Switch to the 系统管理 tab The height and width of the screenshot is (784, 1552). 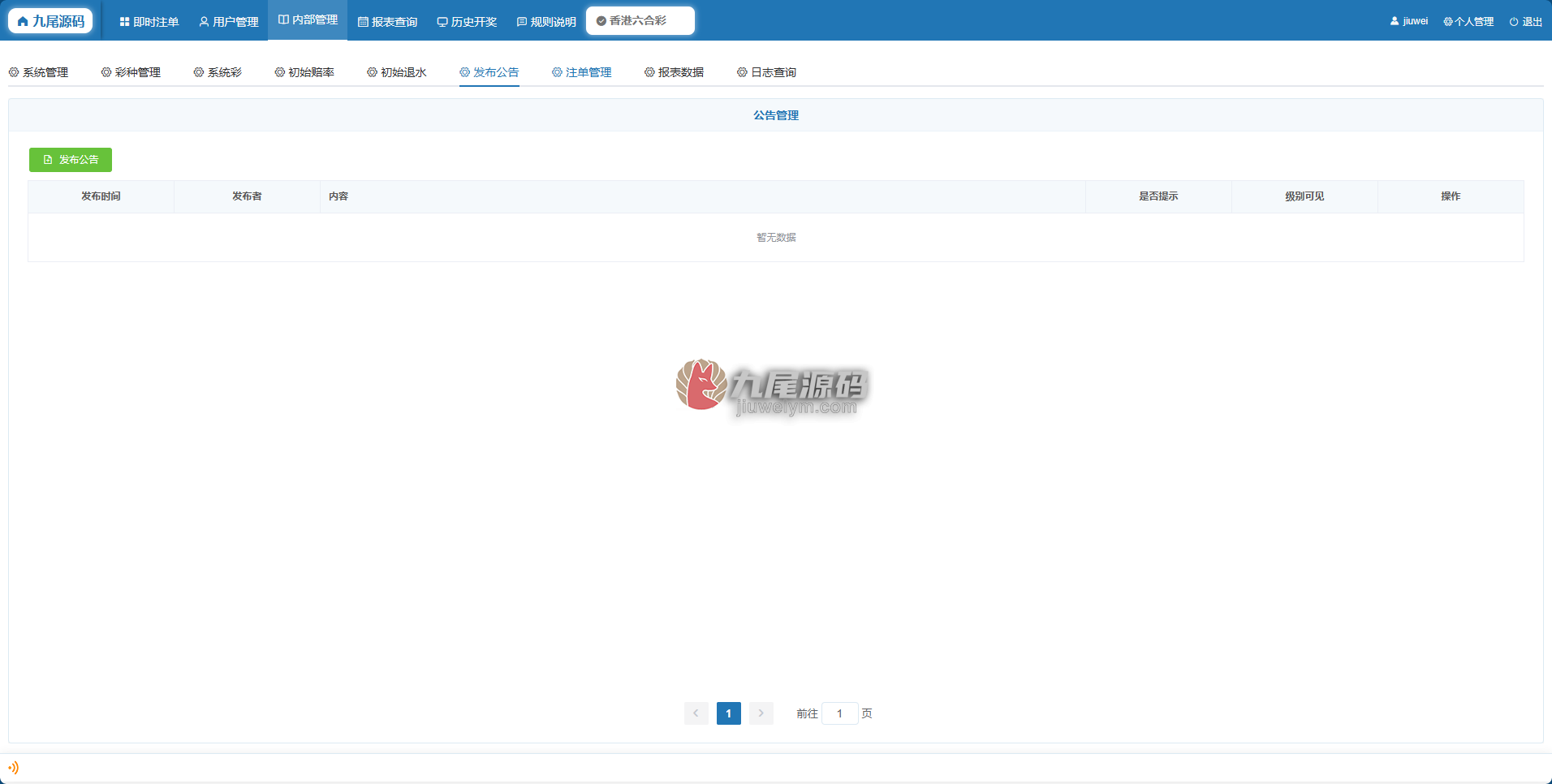coord(38,72)
